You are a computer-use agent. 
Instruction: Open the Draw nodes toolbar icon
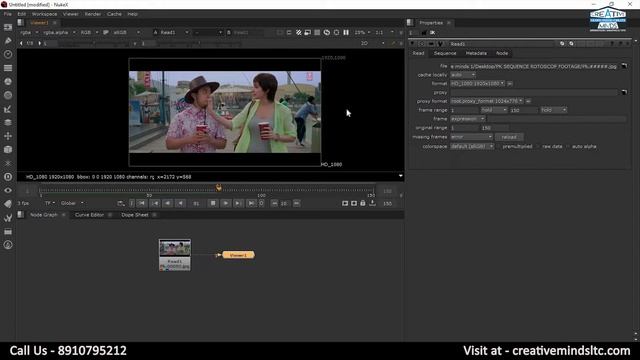[8, 41]
